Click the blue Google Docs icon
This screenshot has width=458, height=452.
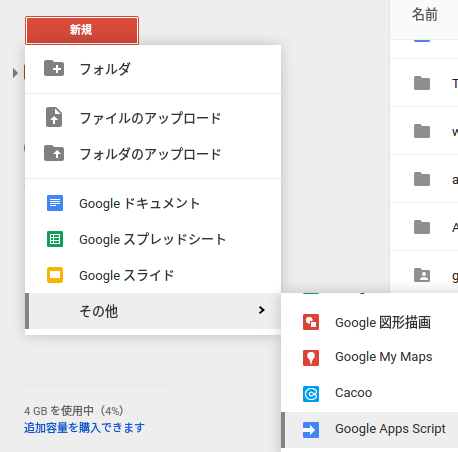(55, 203)
